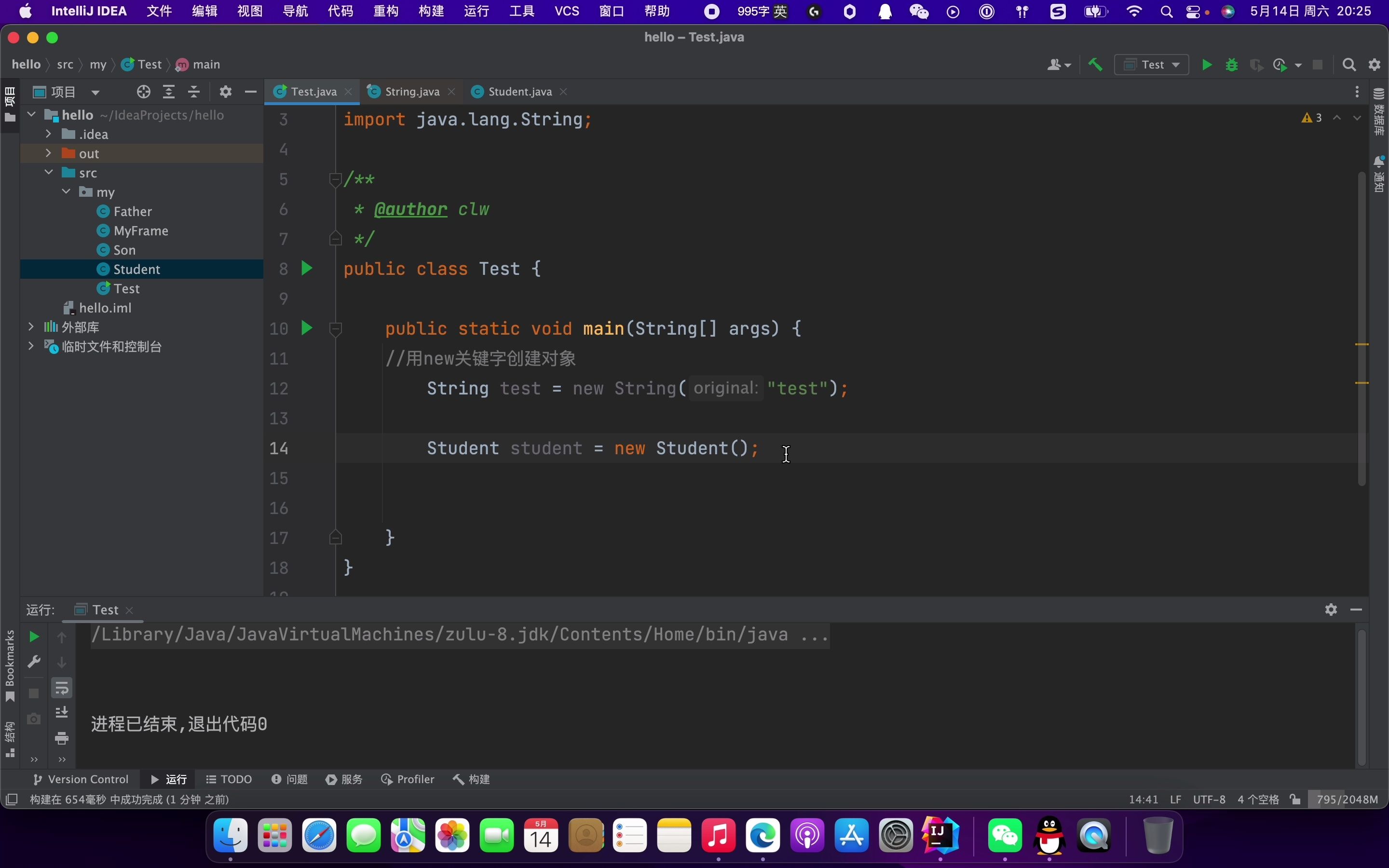Expand the 外部库 external libraries node
This screenshot has width=1389, height=868.
30,327
